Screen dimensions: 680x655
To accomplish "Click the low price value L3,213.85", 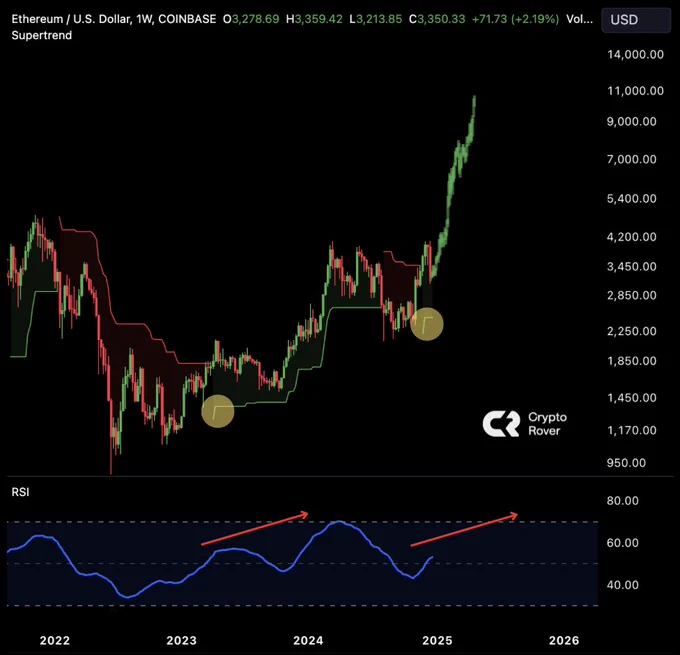I will [376, 19].
